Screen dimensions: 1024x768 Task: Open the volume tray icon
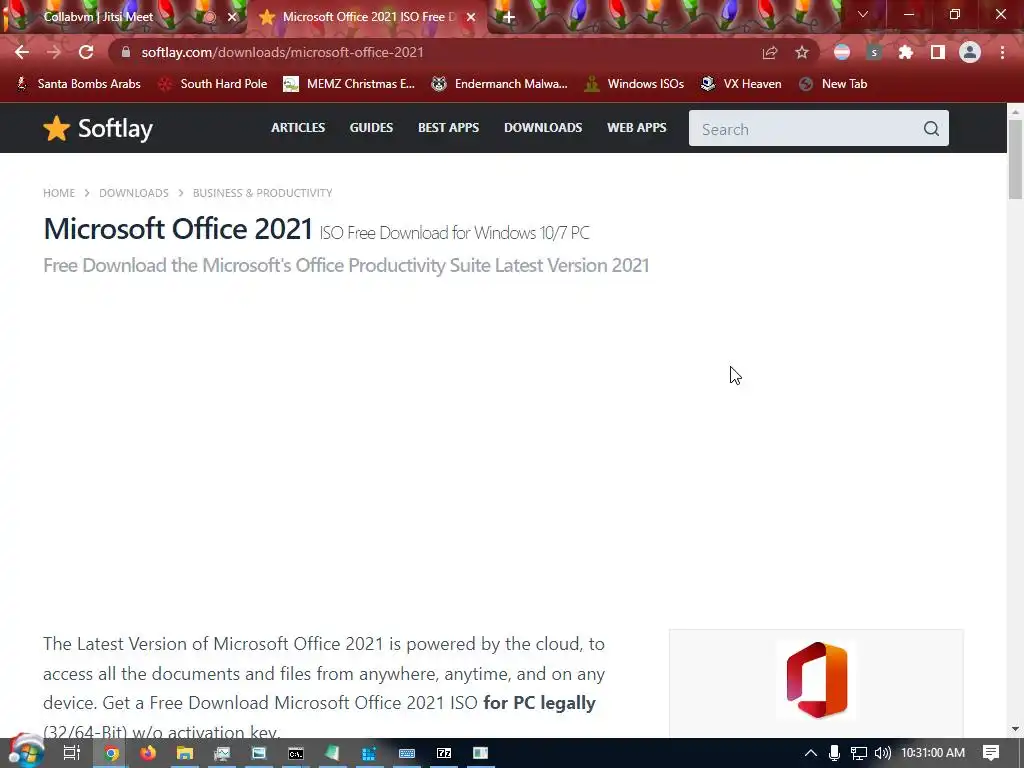click(x=882, y=753)
